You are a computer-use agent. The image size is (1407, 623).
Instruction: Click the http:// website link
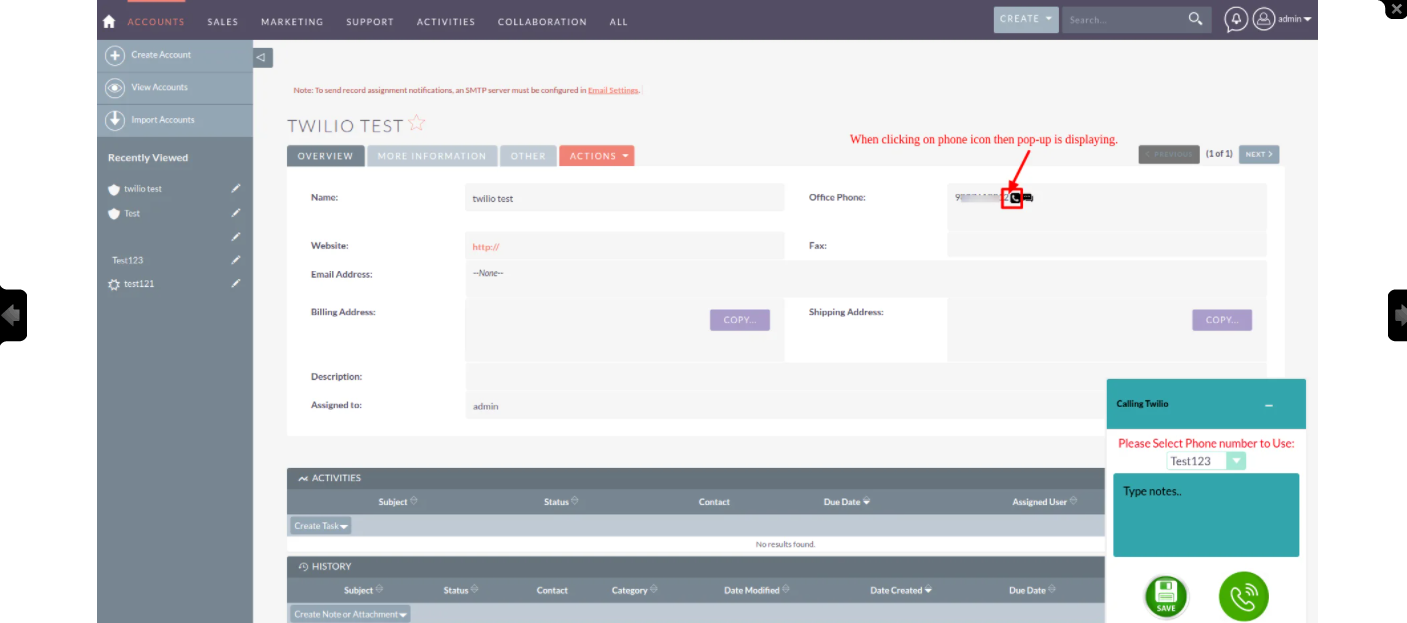pyautogui.click(x=486, y=247)
